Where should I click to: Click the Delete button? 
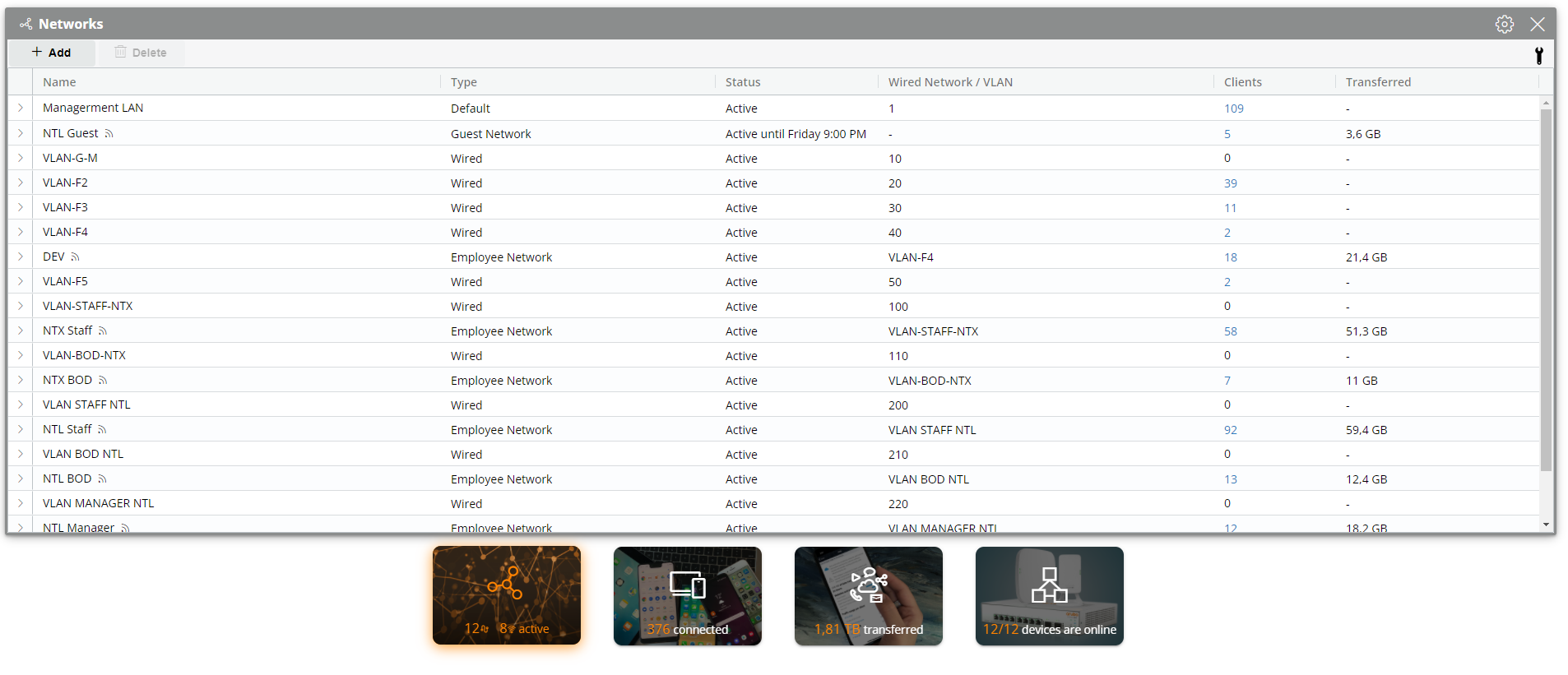pyautogui.click(x=141, y=53)
